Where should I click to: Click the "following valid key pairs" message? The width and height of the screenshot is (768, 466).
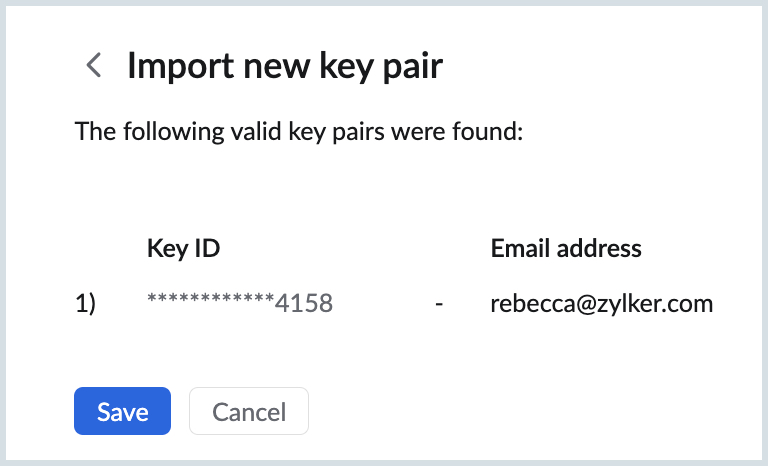[x=299, y=131]
